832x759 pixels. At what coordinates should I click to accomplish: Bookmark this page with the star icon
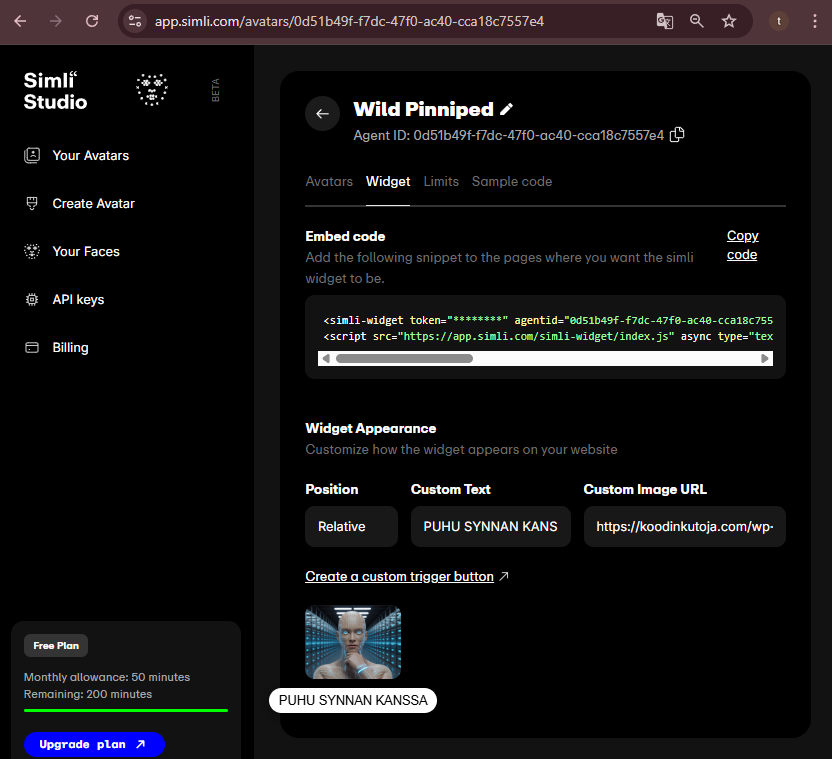point(729,21)
